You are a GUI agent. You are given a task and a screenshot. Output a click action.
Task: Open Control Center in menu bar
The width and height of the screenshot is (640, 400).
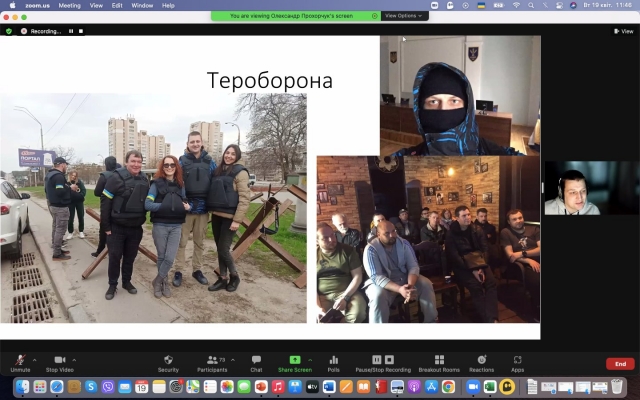coord(559,5)
